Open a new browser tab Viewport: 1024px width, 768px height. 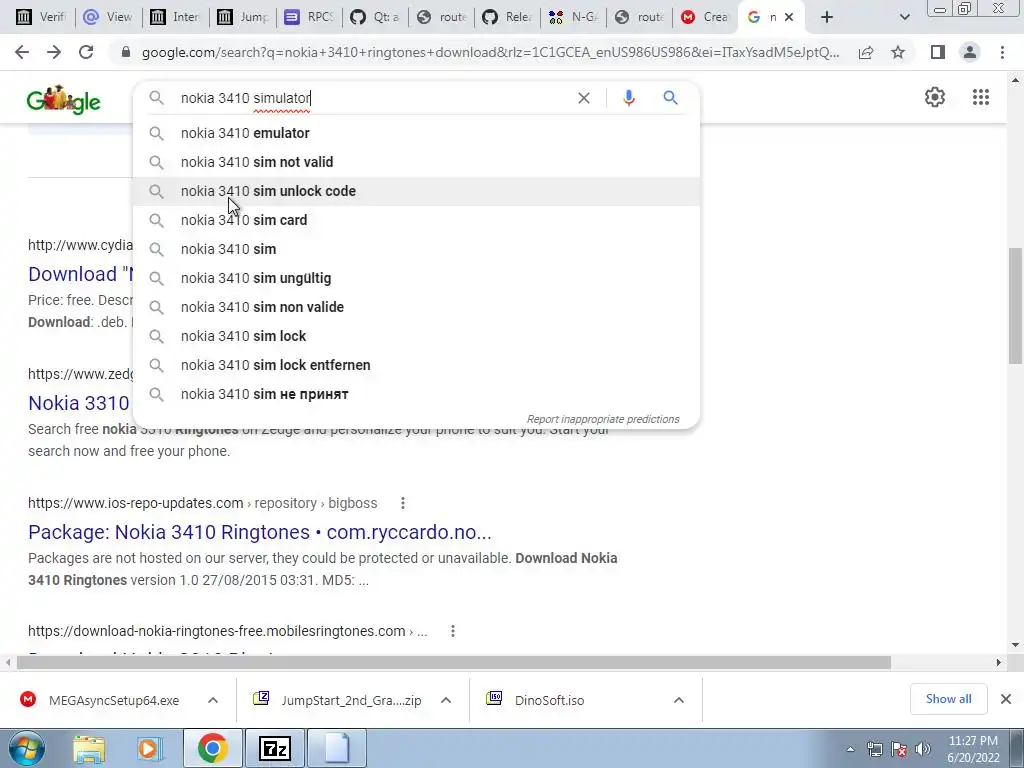click(827, 17)
